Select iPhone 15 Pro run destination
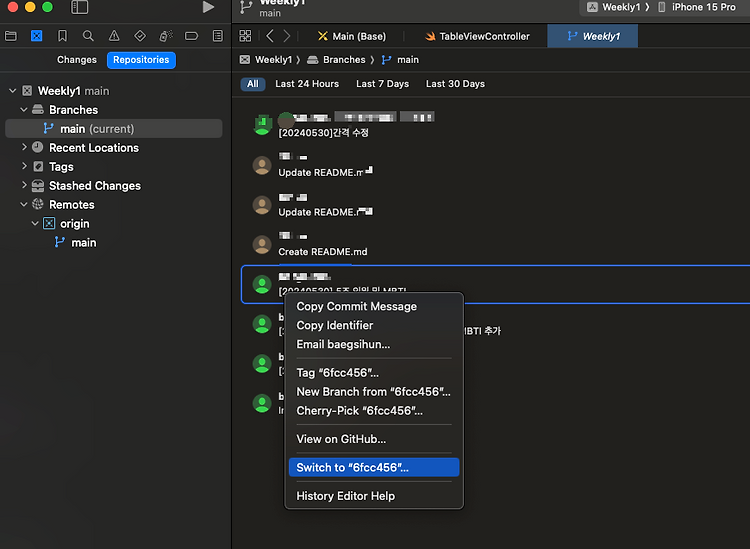Image resolution: width=750 pixels, height=549 pixels. (704, 7)
